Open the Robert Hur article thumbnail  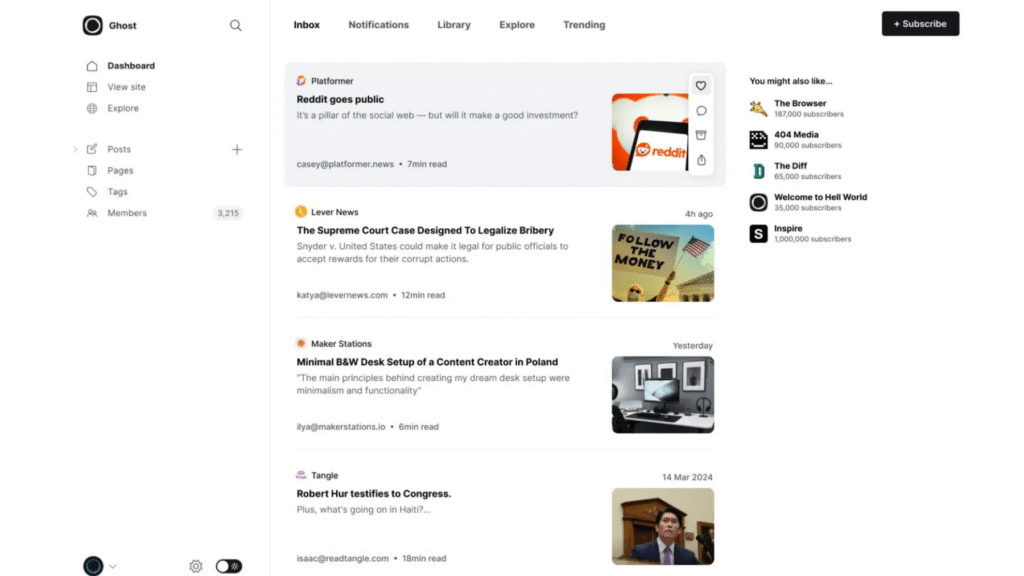(663, 526)
